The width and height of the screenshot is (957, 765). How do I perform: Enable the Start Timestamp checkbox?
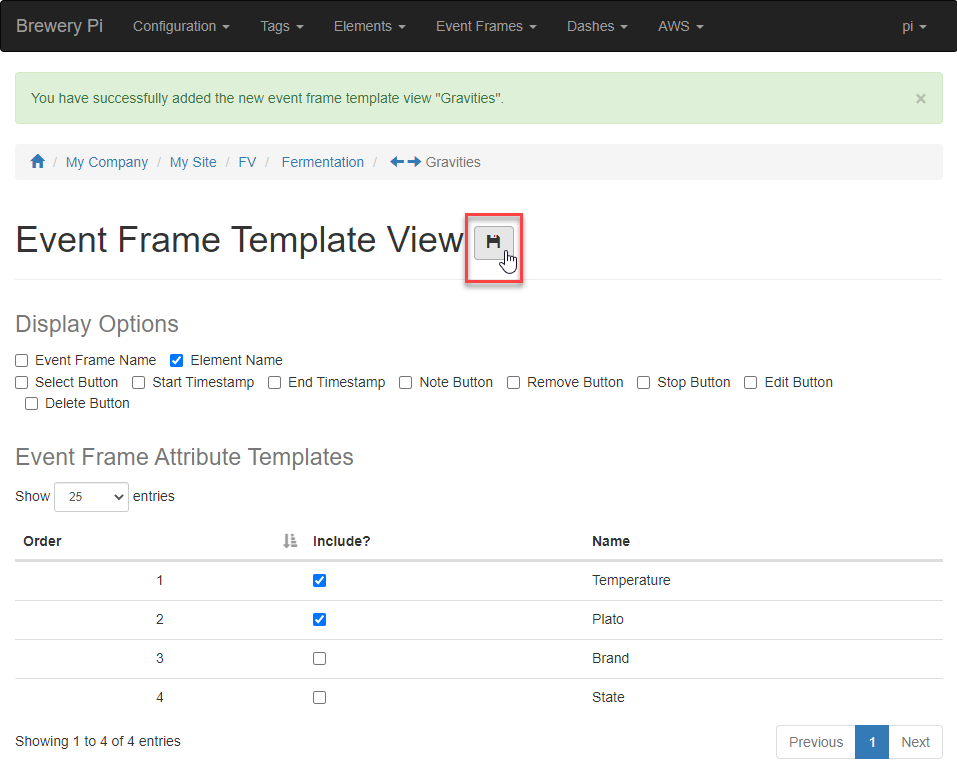tap(139, 382)
